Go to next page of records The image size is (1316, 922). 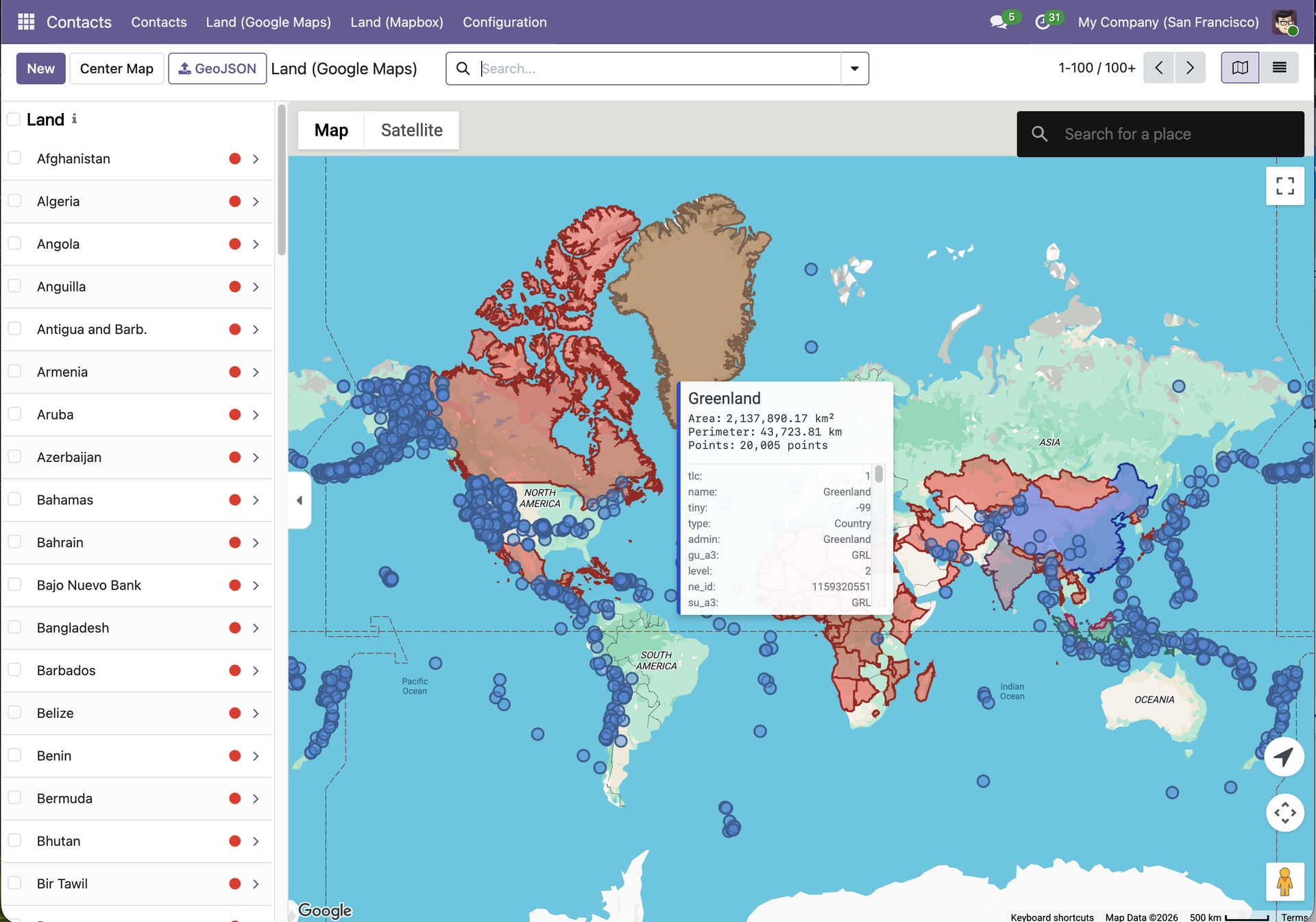(x=1190, y=68)
